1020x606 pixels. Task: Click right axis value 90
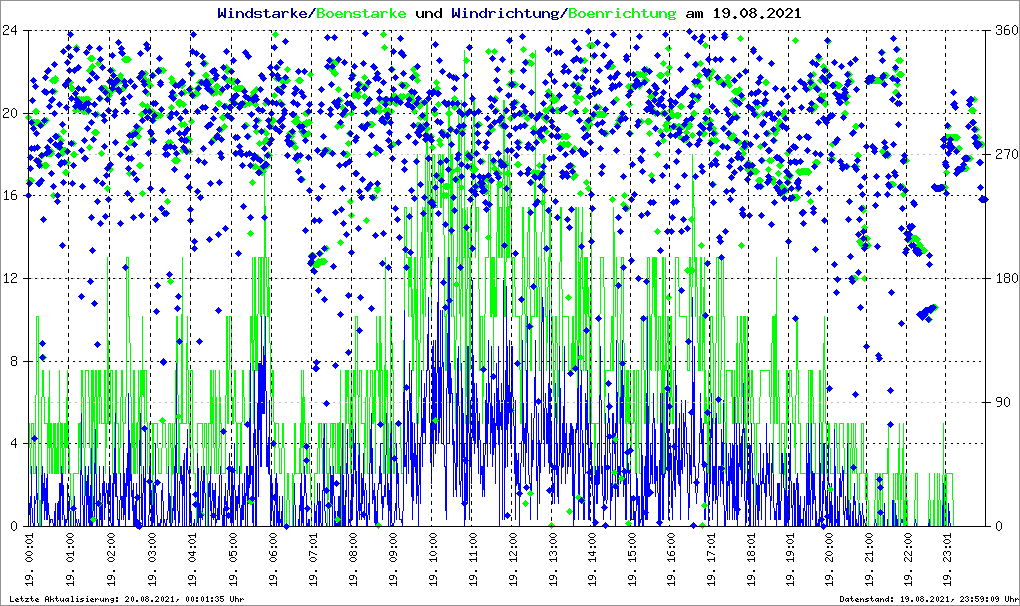pos(1003,402)
